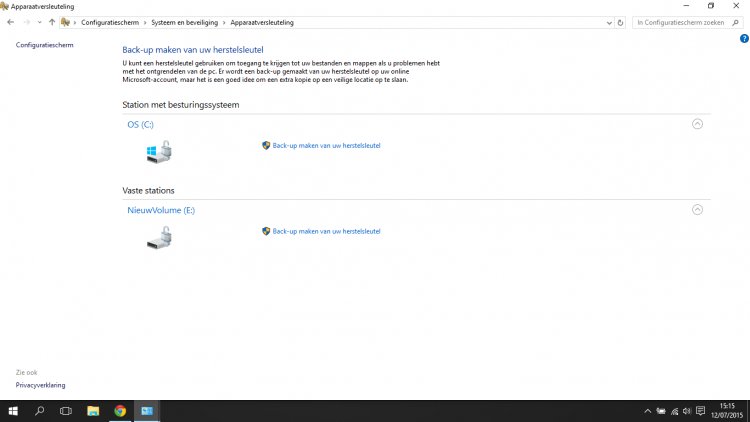Open the Action Center notifications

[701, 411]
